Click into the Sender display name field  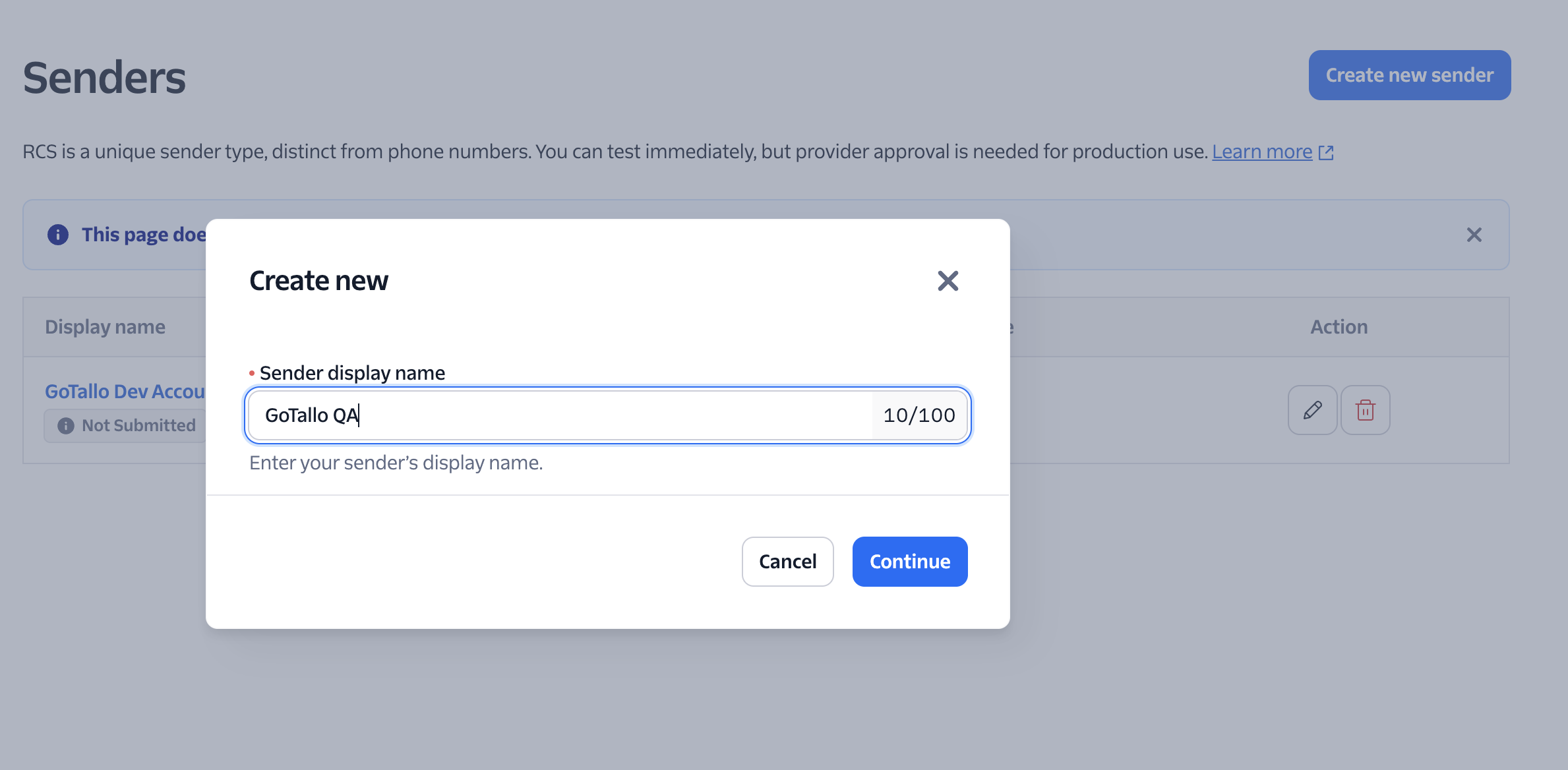560,415
